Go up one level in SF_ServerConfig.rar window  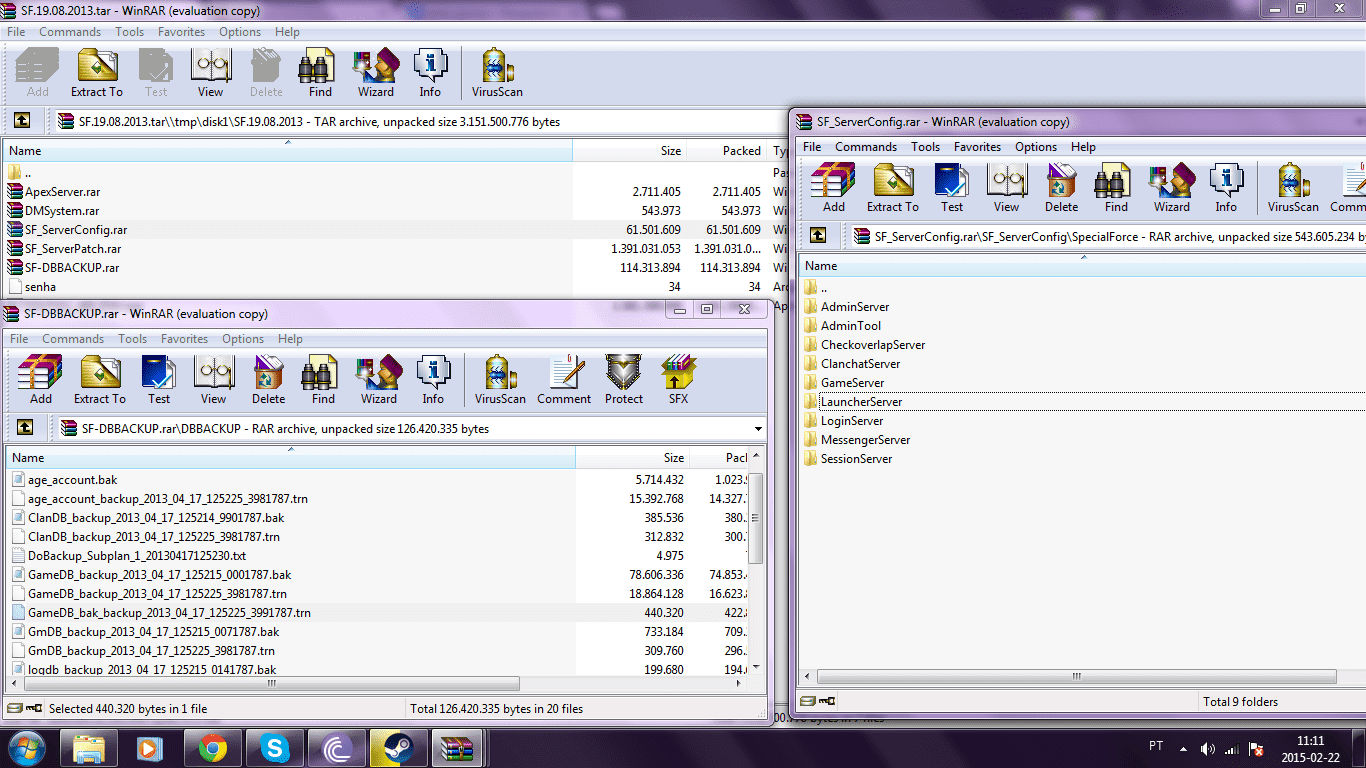click(818, 236)
